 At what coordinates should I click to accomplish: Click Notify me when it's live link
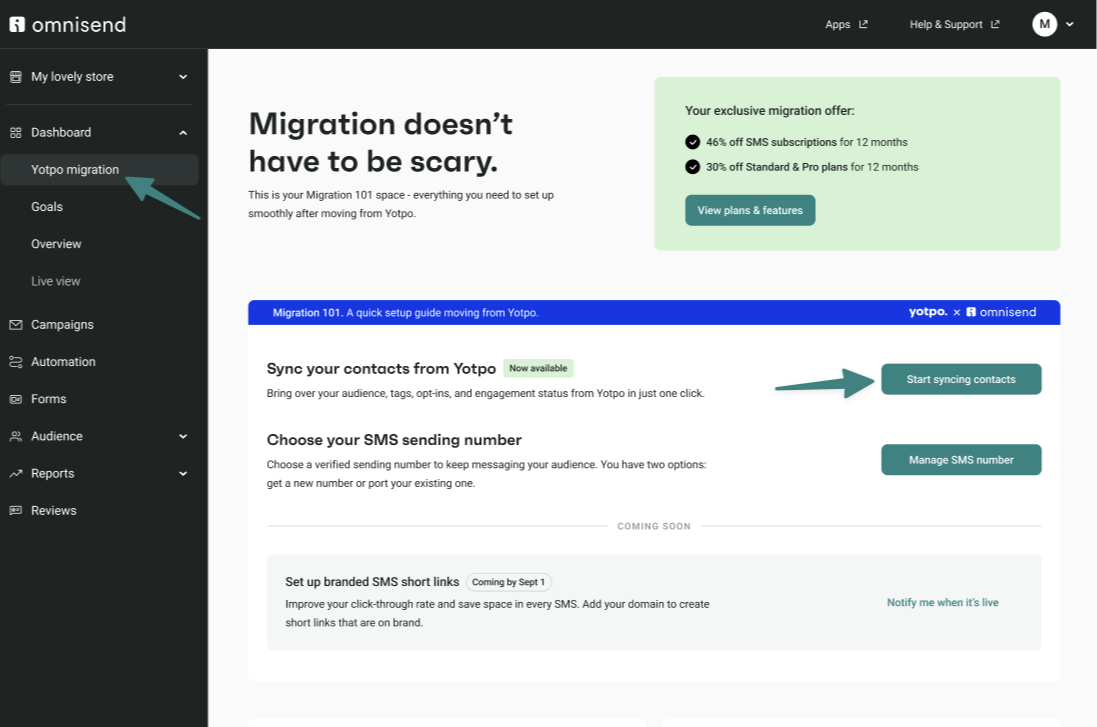942,603
